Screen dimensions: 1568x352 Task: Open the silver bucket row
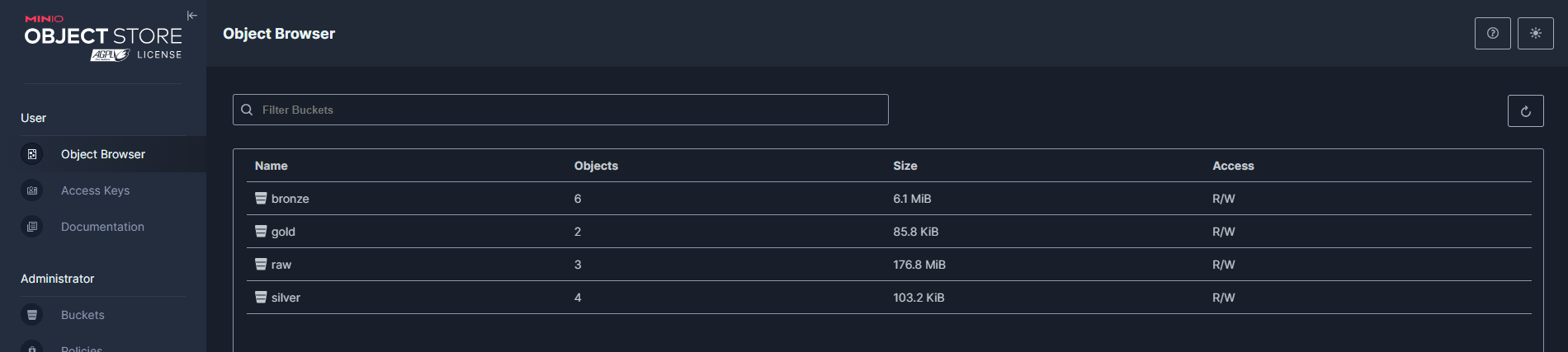(286, 298)
